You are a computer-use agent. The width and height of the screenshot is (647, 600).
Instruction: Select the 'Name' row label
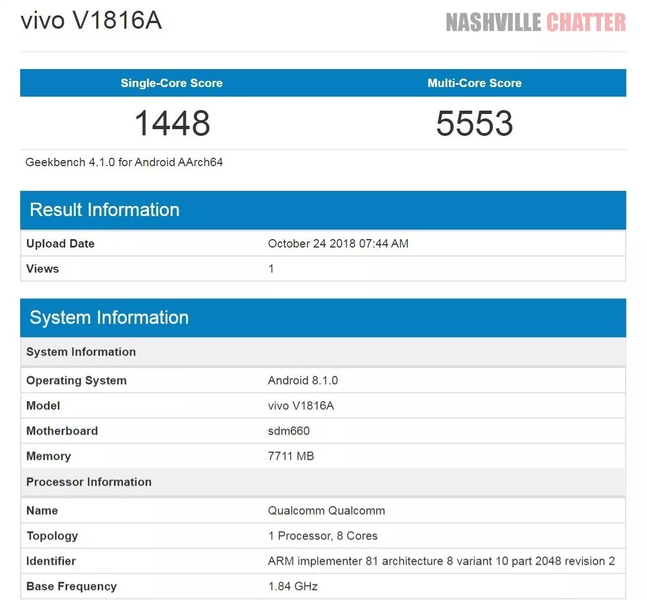[x=42, y=510]
